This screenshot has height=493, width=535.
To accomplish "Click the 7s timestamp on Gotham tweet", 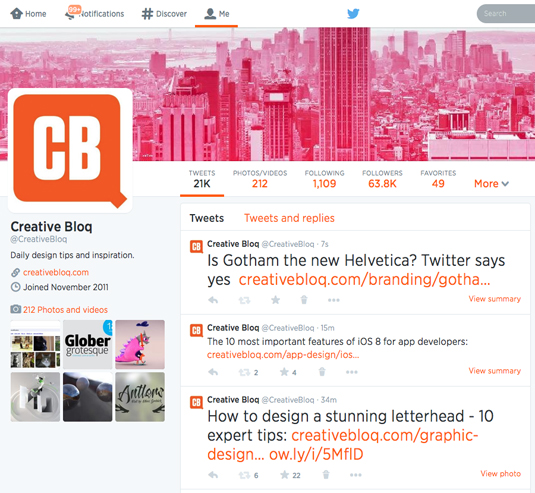I will [324, 244].
